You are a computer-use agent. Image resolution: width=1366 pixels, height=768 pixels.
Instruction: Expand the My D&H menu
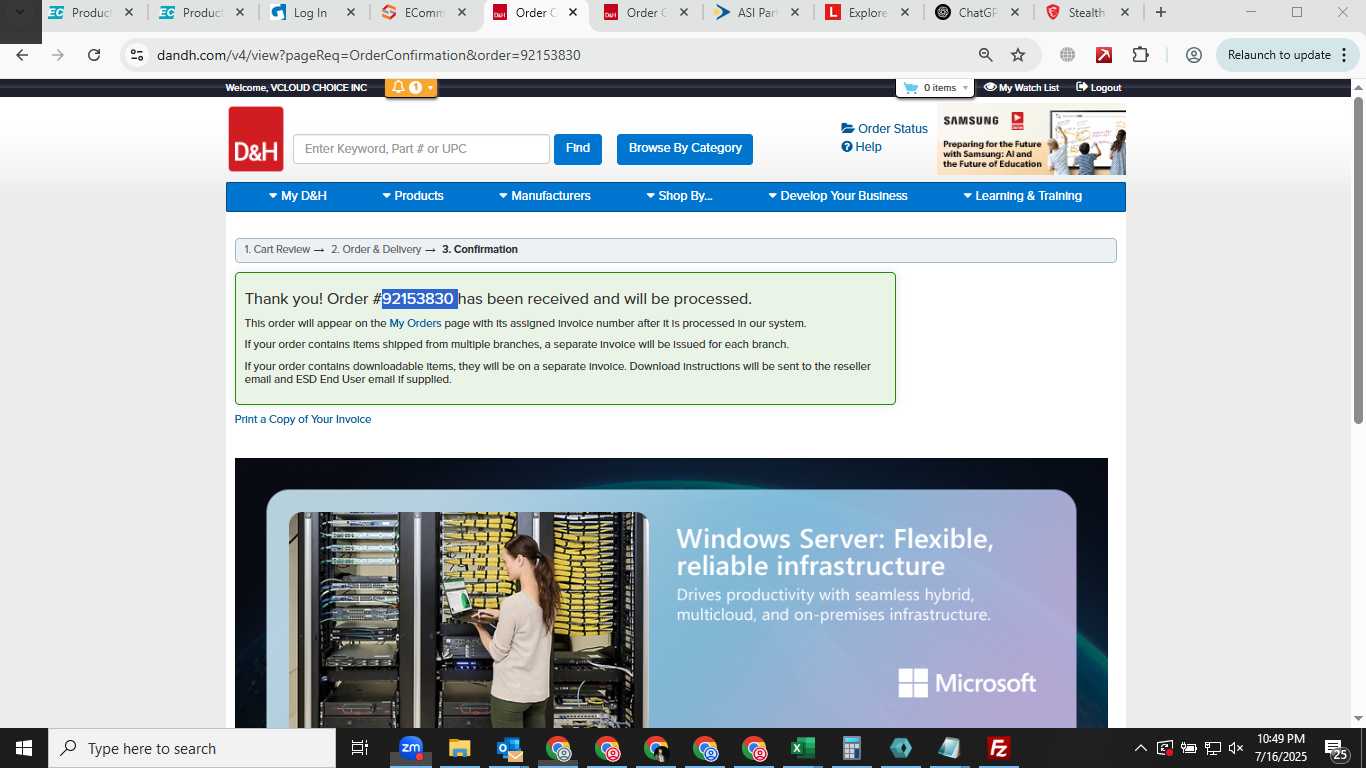pos(298,196)
